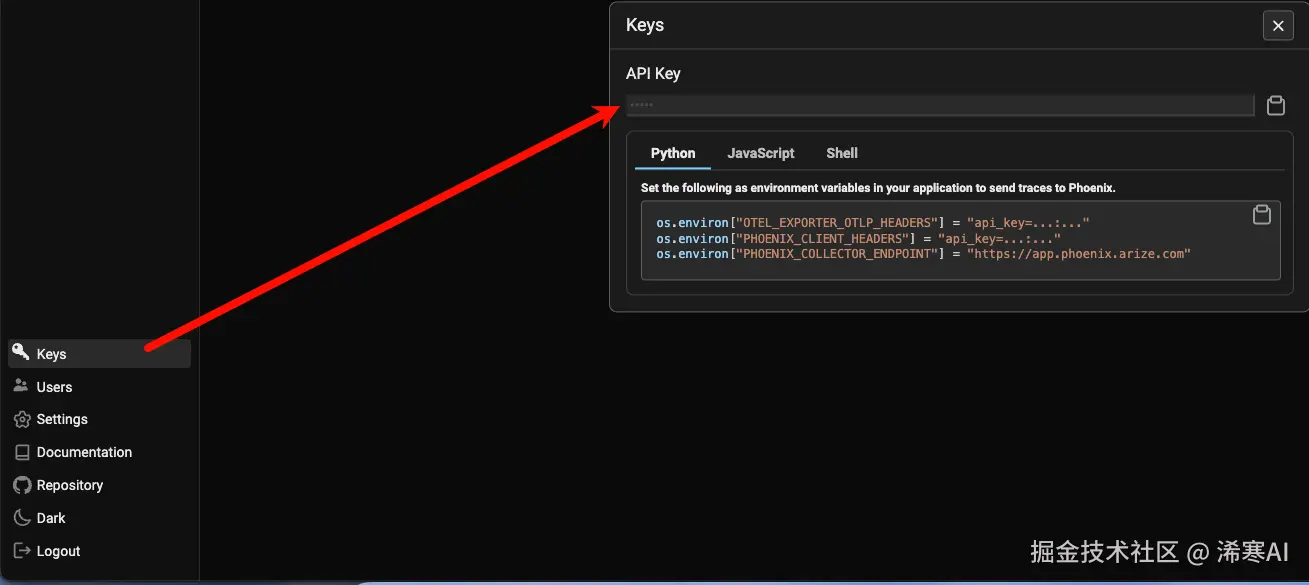Screen dimensions: 1309x585
Task: Open the Documentation link
Action: point(99,452)
